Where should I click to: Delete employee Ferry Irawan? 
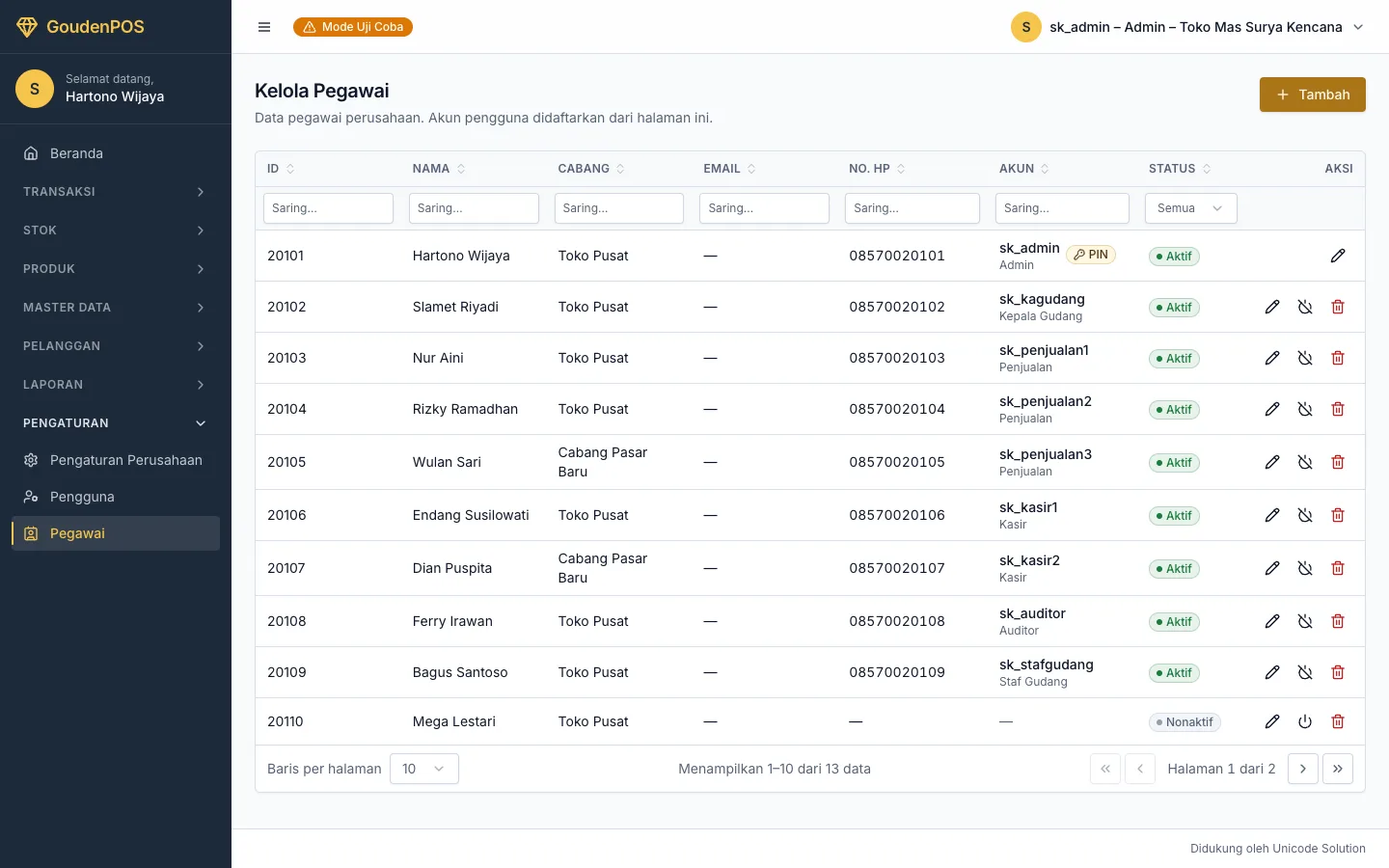[x=1338, y=621]
